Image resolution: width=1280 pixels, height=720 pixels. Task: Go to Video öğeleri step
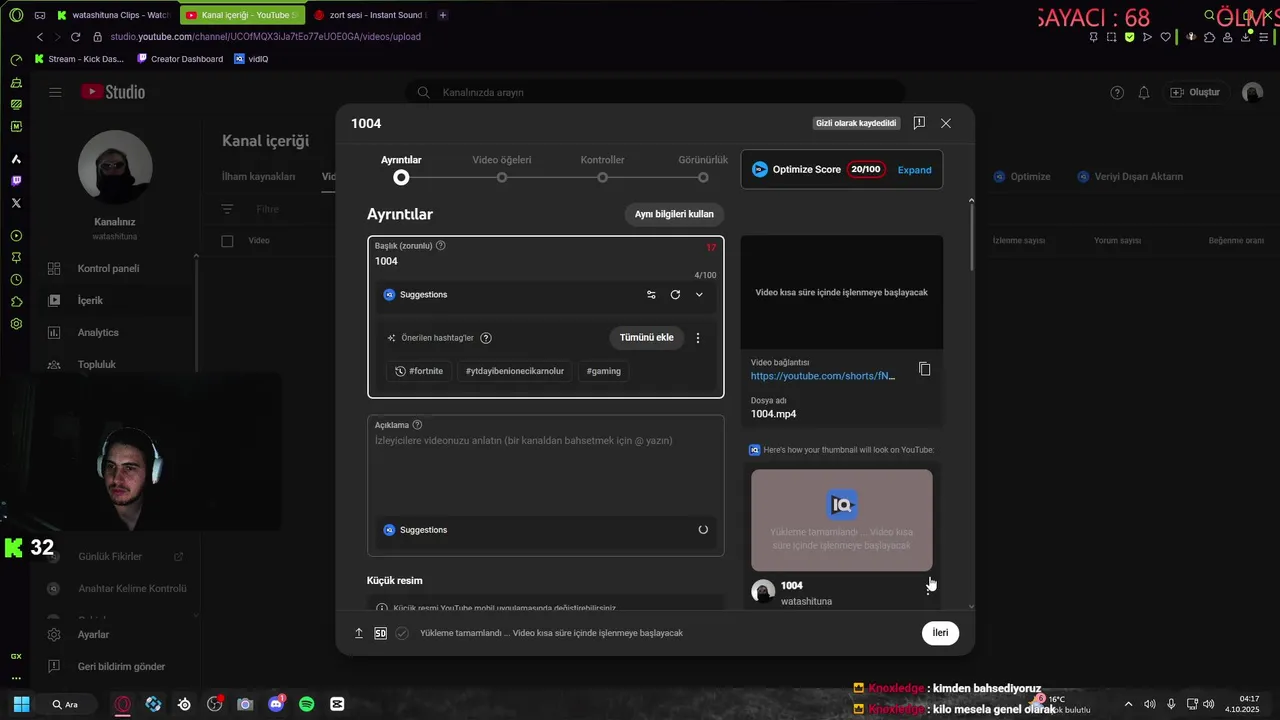coord(502,168)
